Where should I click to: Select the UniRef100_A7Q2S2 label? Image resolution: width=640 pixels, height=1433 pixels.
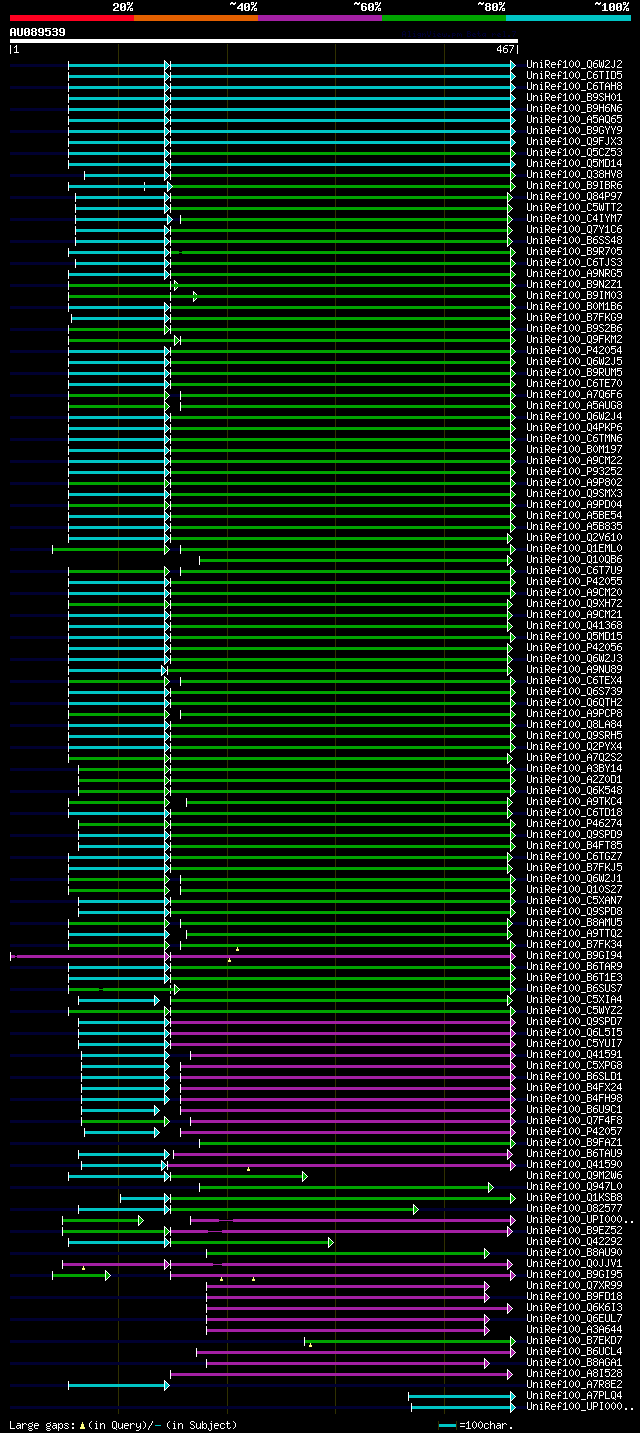[x=574, y=757]
